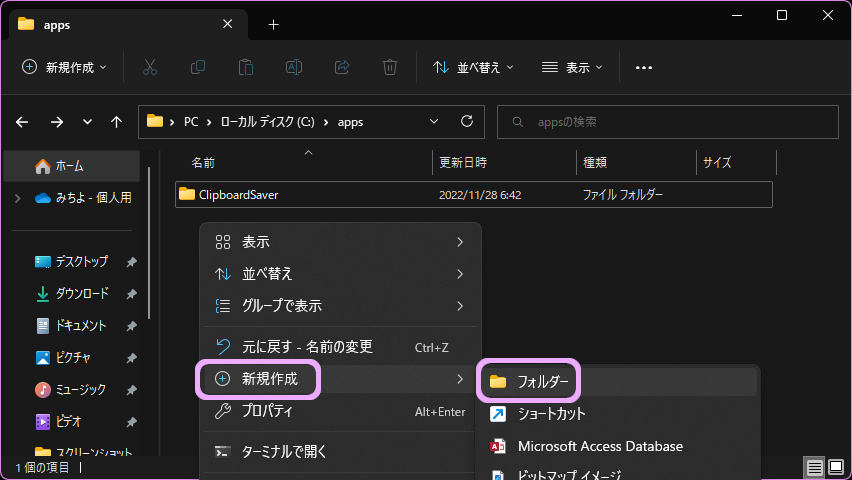Select the ClipboardSaver folder row
The image size is (852, 480).
point(474,195)
